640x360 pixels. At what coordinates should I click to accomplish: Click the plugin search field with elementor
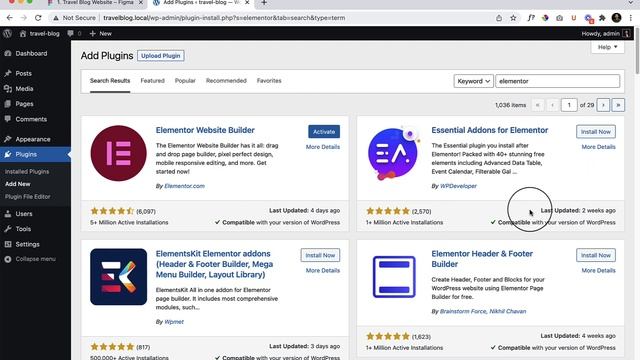click(x=558, y=81)
